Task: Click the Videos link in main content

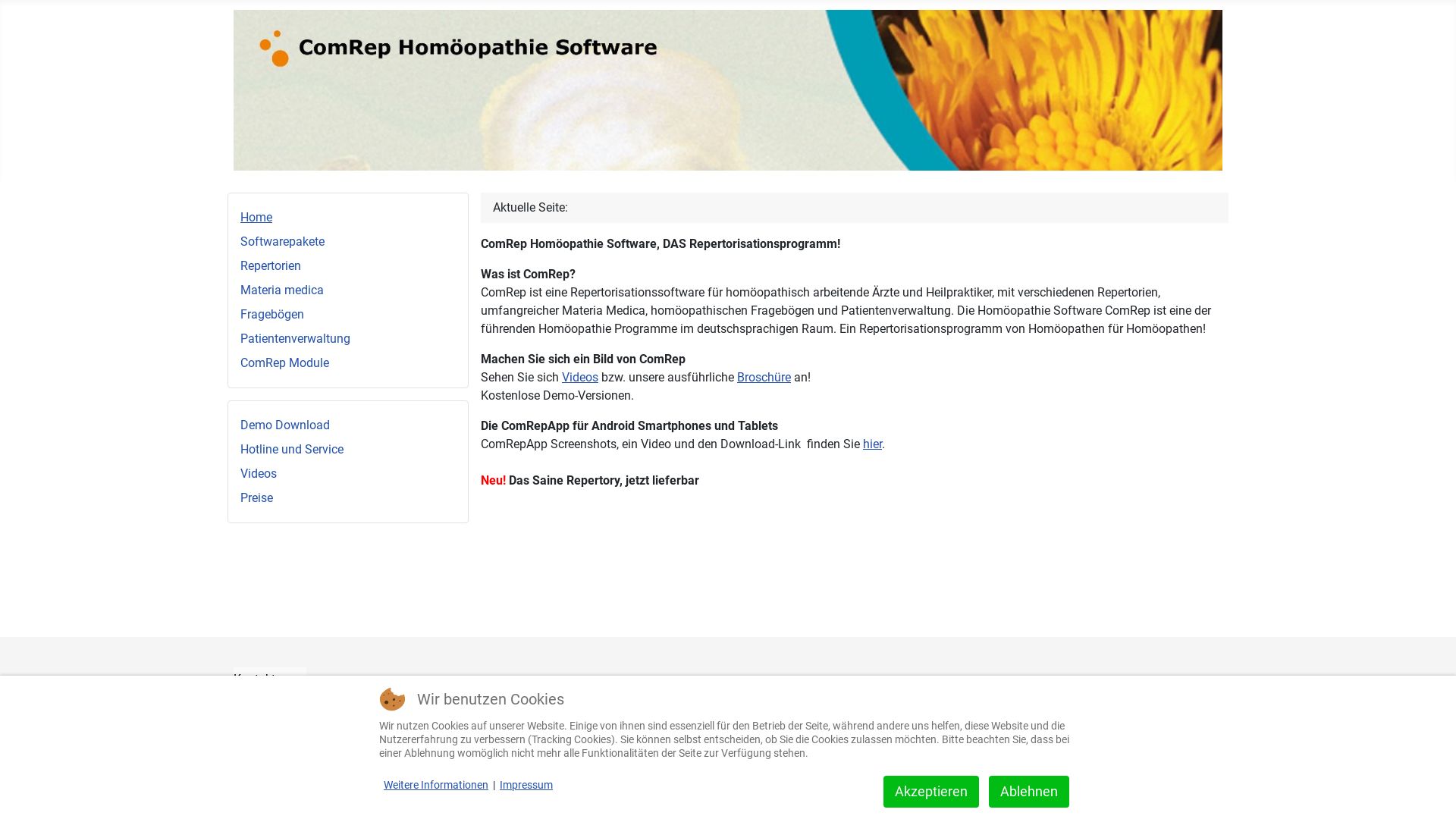Action: pyautogui.click(x=580, y=377)
